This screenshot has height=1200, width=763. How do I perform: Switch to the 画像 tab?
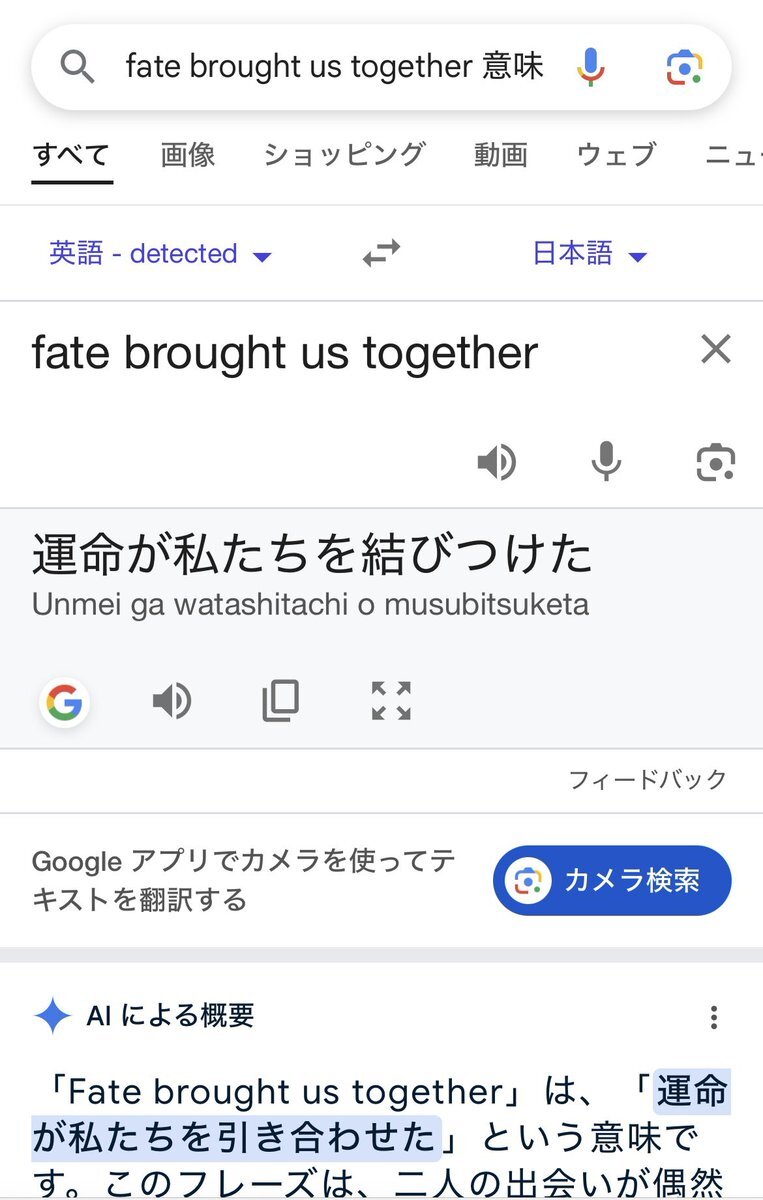(x=188, y=155)
